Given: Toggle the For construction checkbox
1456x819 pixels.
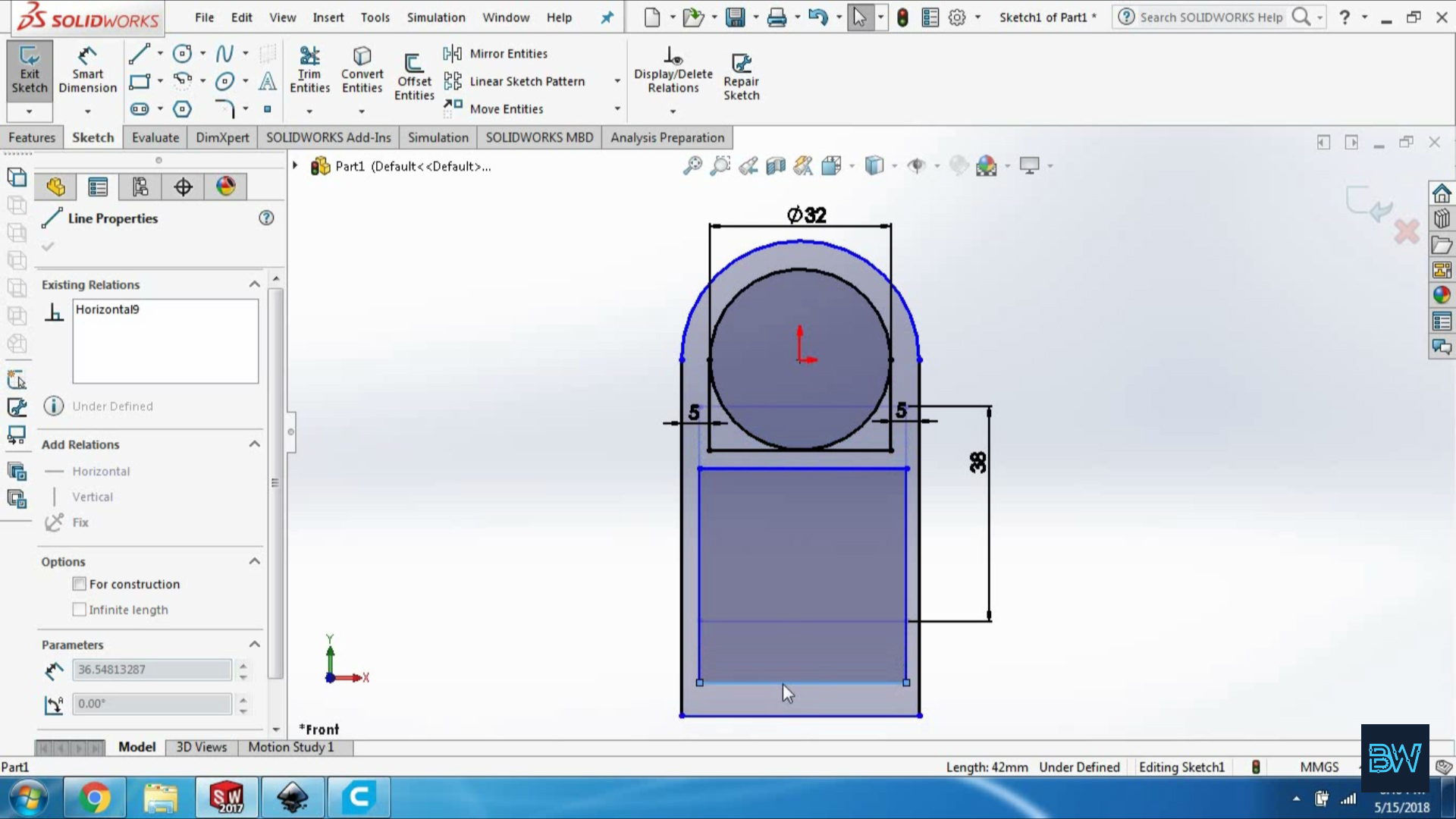Looking at the screenshot, I should (79, 584).
